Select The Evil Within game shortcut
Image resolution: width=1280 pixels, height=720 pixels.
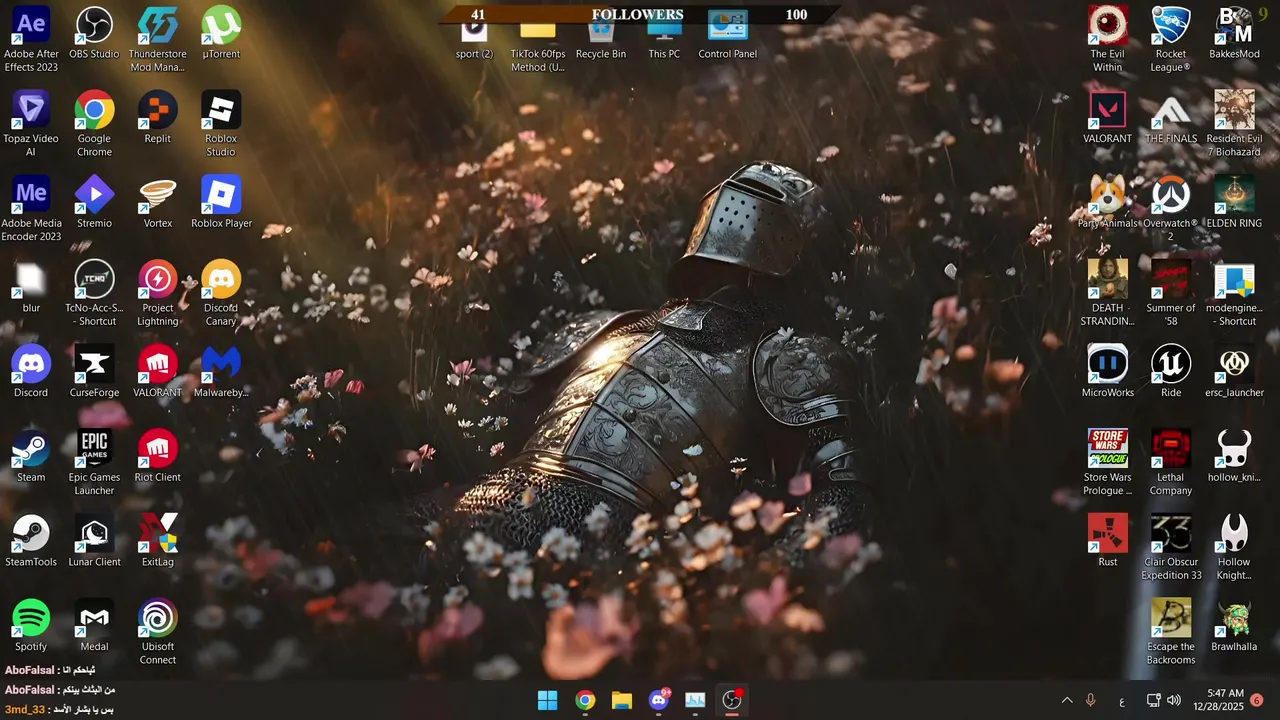point(1107,39)
